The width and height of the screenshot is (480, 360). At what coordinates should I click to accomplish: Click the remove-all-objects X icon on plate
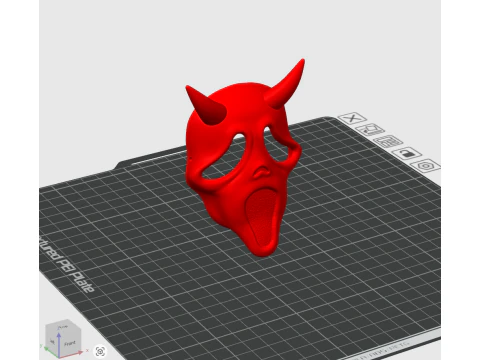[x=352, y=118]
